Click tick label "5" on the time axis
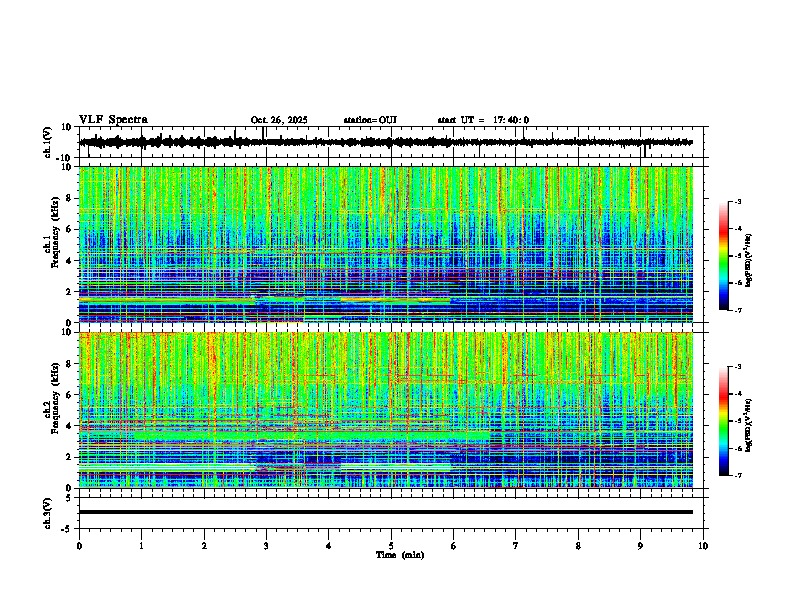This screenshot has width=792, height=612. click(391, 546)
